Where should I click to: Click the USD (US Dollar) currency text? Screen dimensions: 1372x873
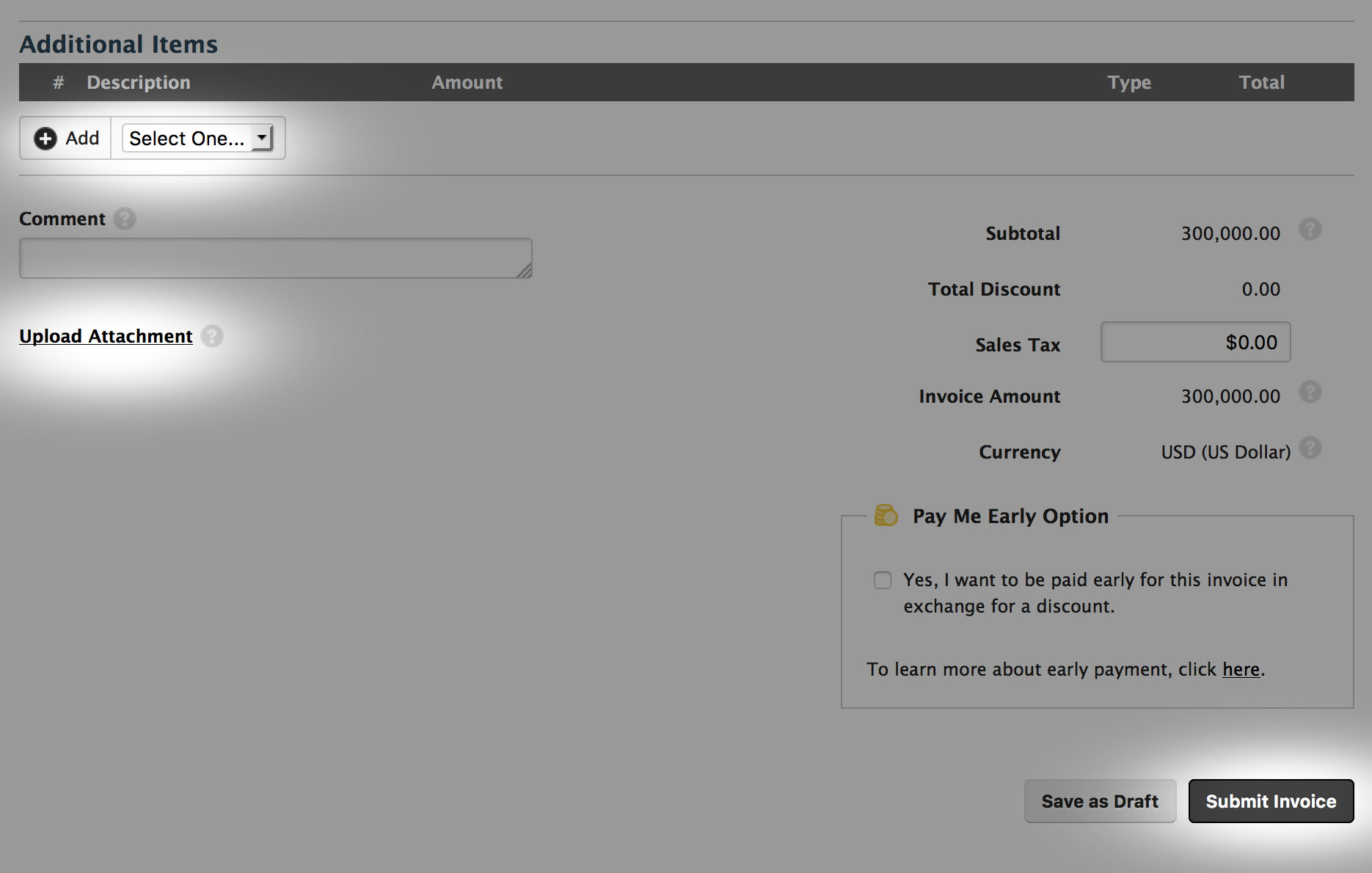(1225, 452)
